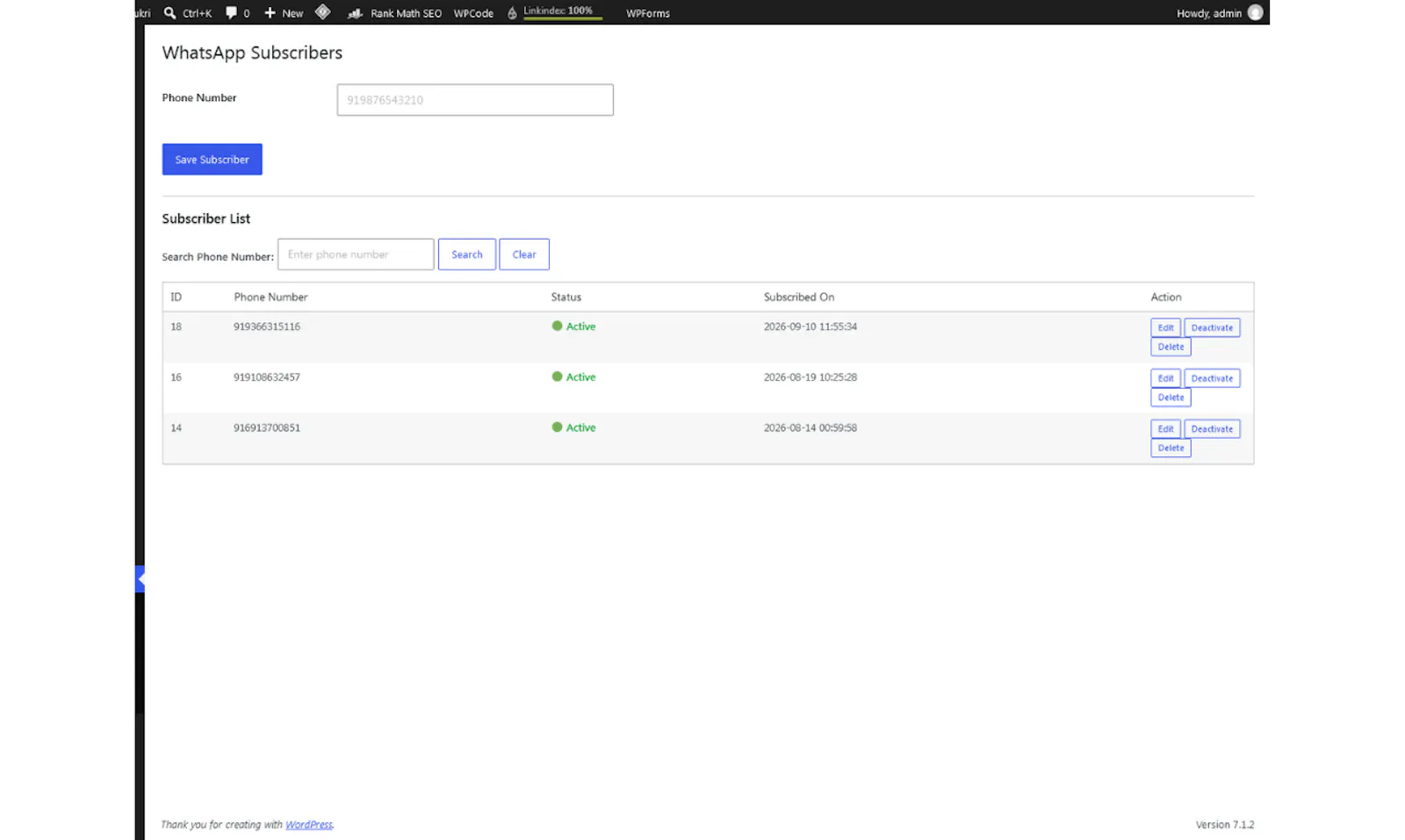Open the WPCode menu item
This screenshot has width=1405, height=840.
click(x=473, y=13)
